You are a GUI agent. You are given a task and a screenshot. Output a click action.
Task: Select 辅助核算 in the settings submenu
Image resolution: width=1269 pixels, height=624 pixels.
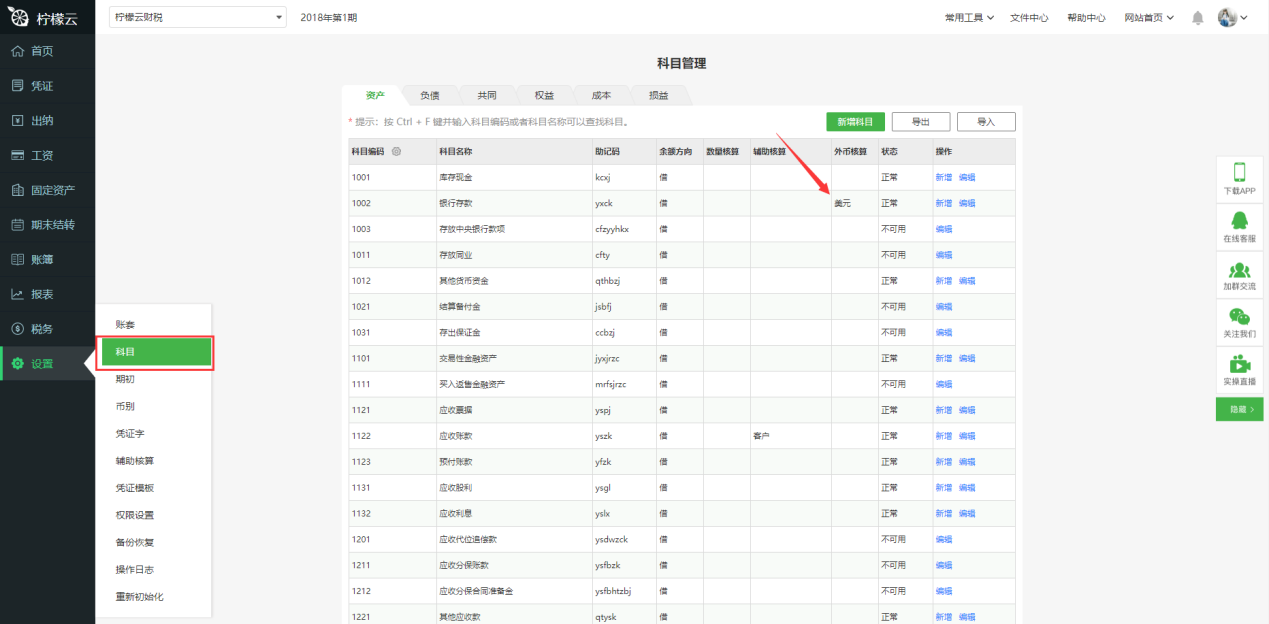pyautogui.click(x=134, y=461)
